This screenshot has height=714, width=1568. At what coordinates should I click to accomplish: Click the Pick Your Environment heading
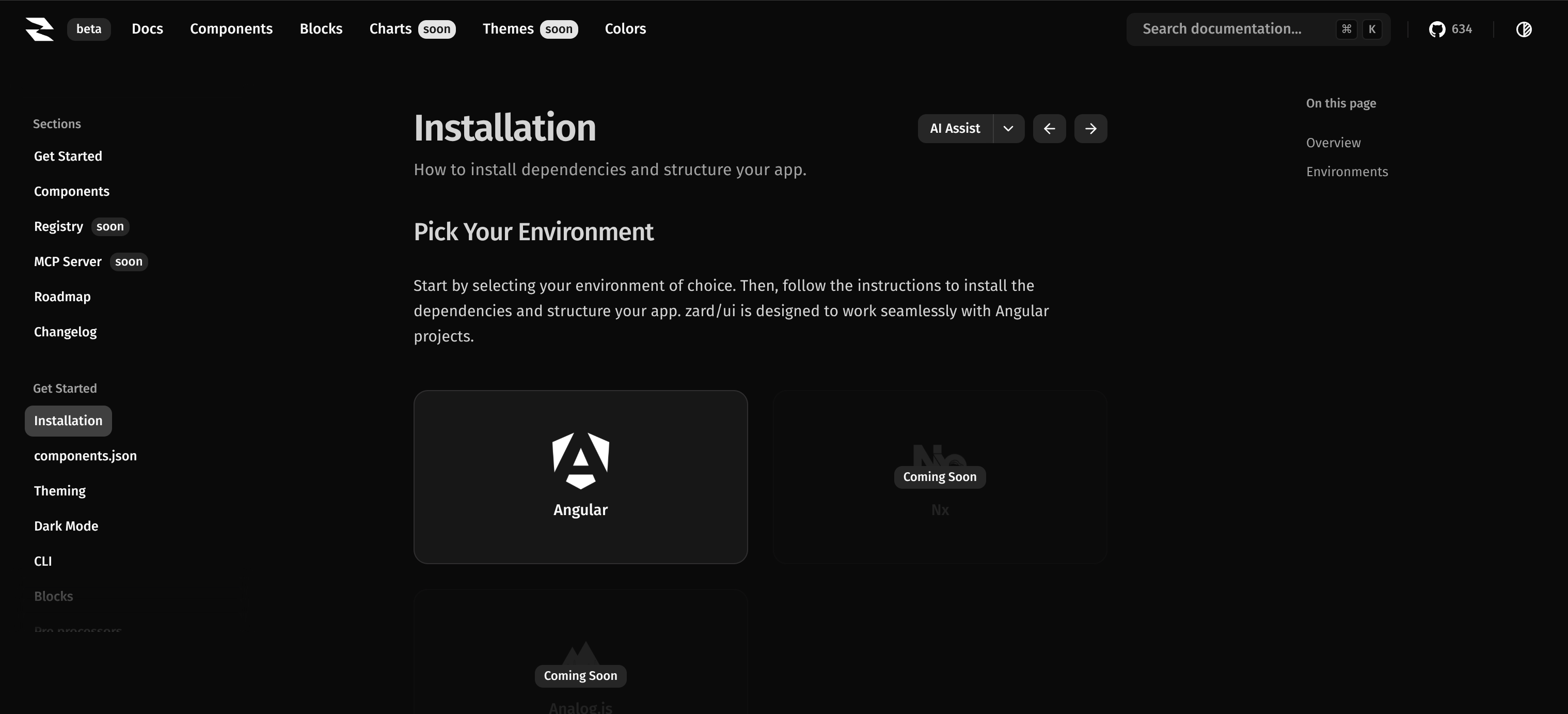tap(533, 231)
